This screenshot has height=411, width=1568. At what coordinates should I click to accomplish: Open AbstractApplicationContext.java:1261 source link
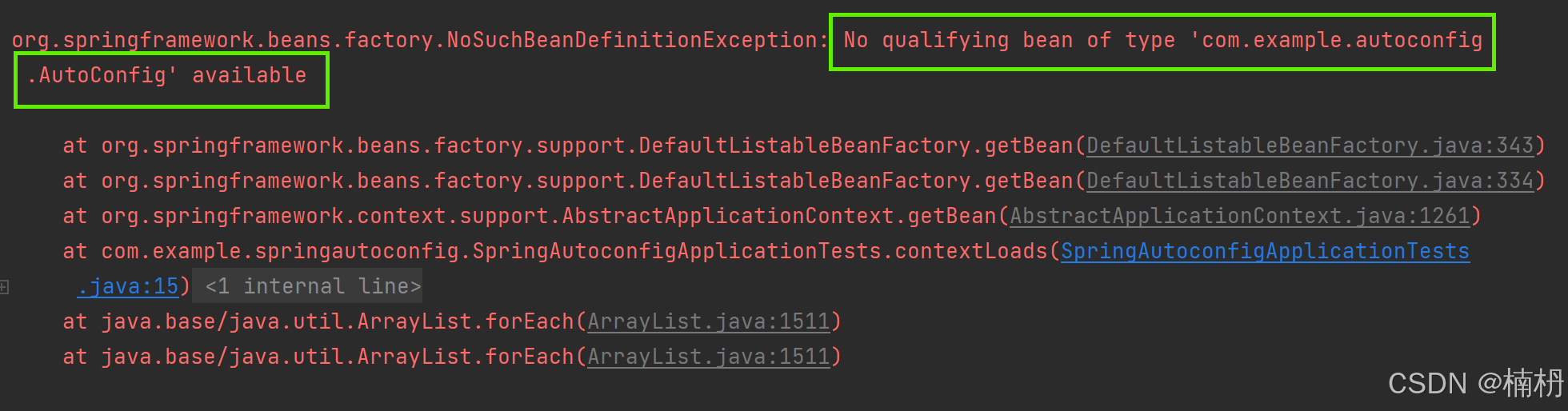(1240, 216)
